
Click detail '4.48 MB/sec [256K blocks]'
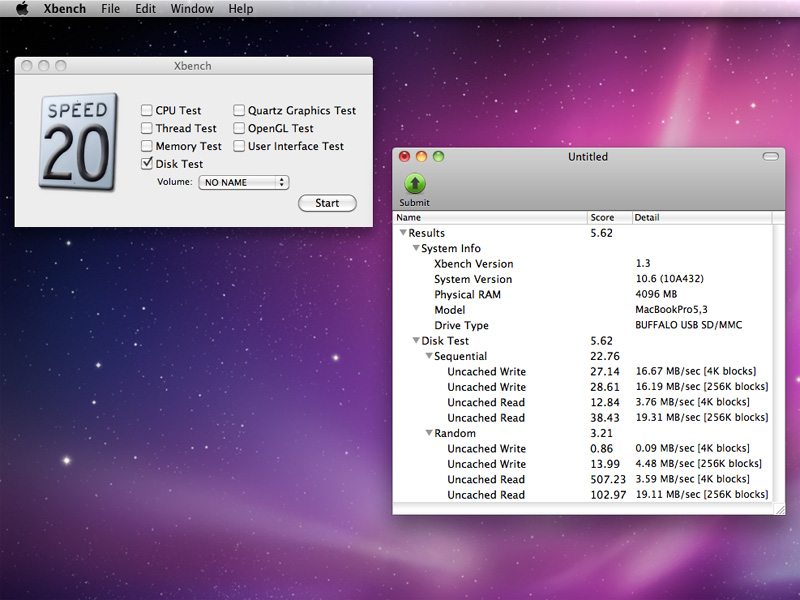(698, 463)
